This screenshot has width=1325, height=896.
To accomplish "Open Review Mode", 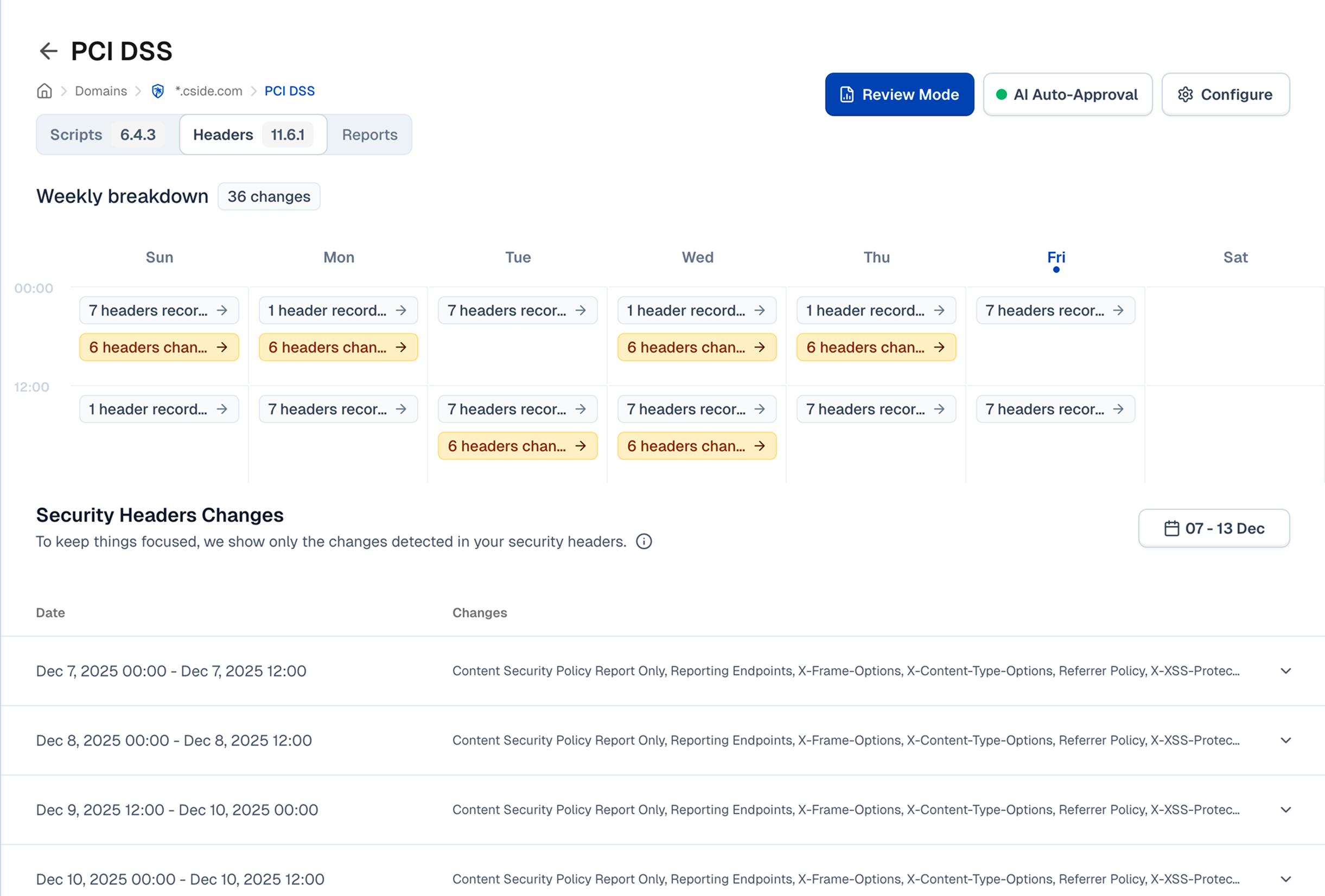I will pos(899,94).
